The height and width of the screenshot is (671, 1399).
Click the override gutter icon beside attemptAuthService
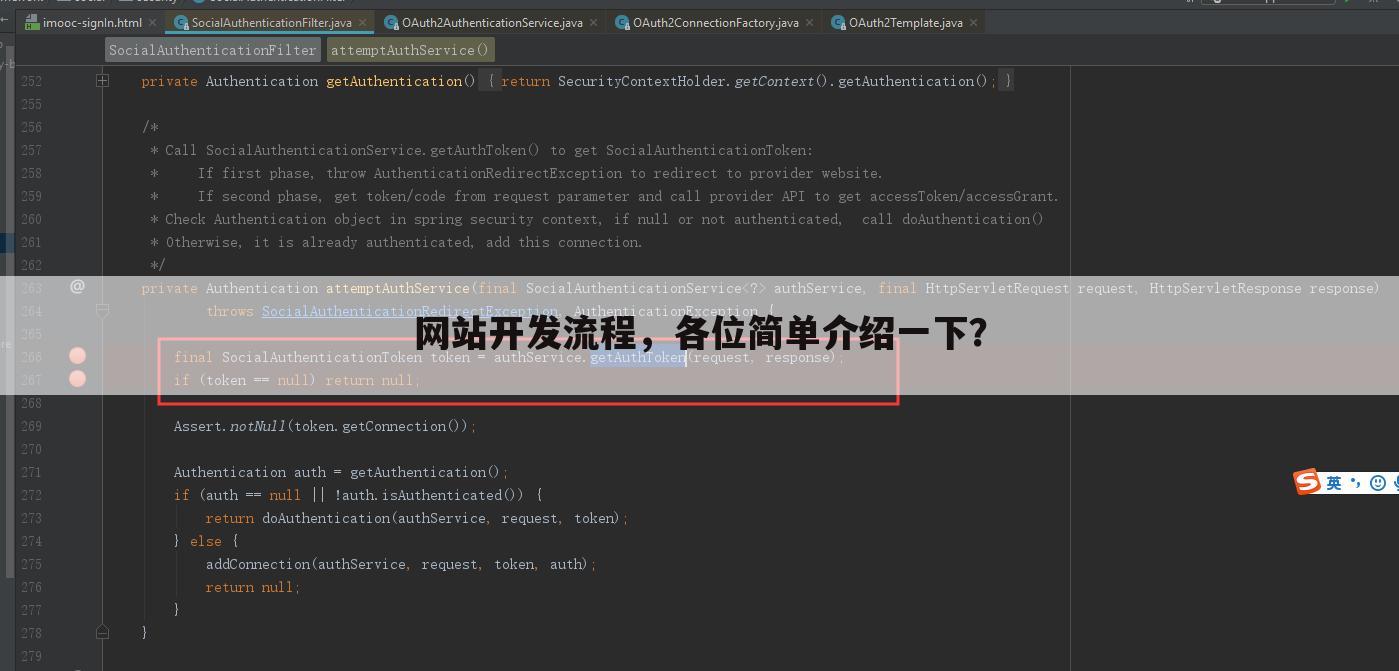[x=77, y=287]
